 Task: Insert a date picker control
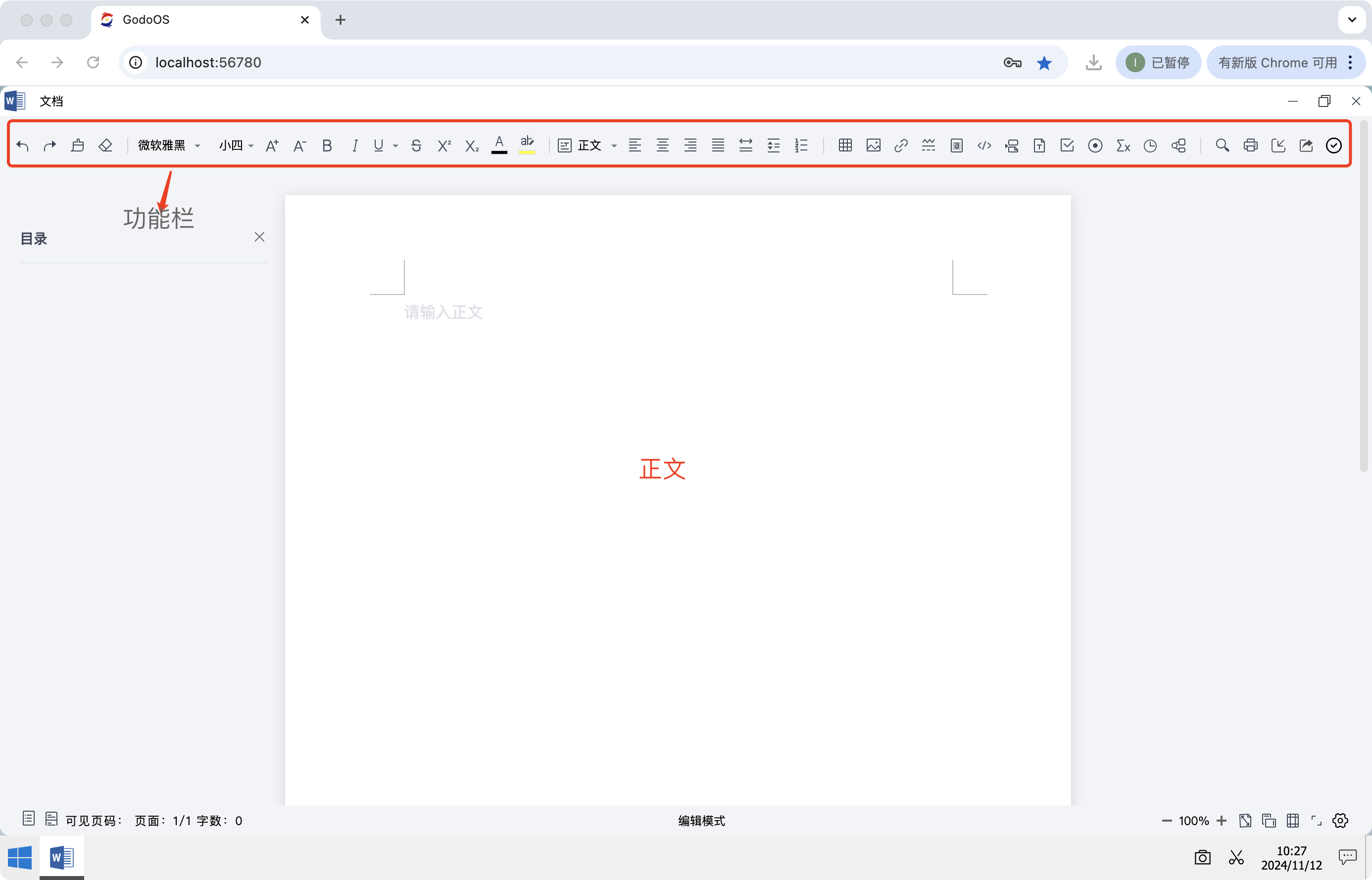pyautogui.click(x=1150, y=146)
